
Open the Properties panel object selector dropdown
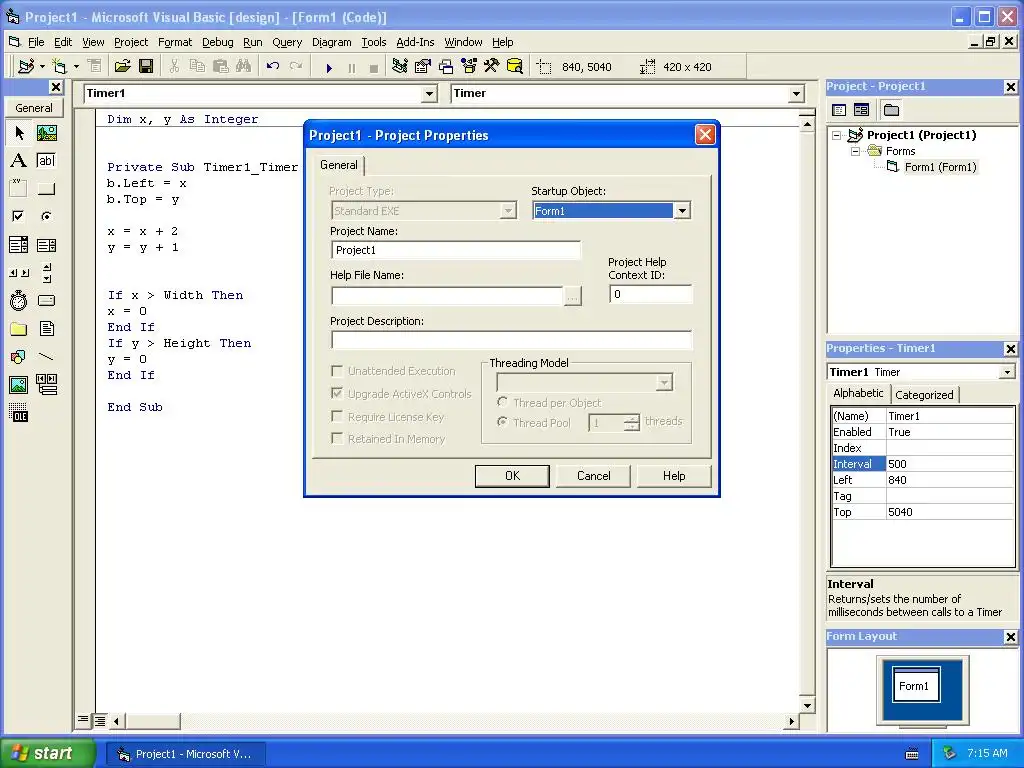(x=1007, y=372)
